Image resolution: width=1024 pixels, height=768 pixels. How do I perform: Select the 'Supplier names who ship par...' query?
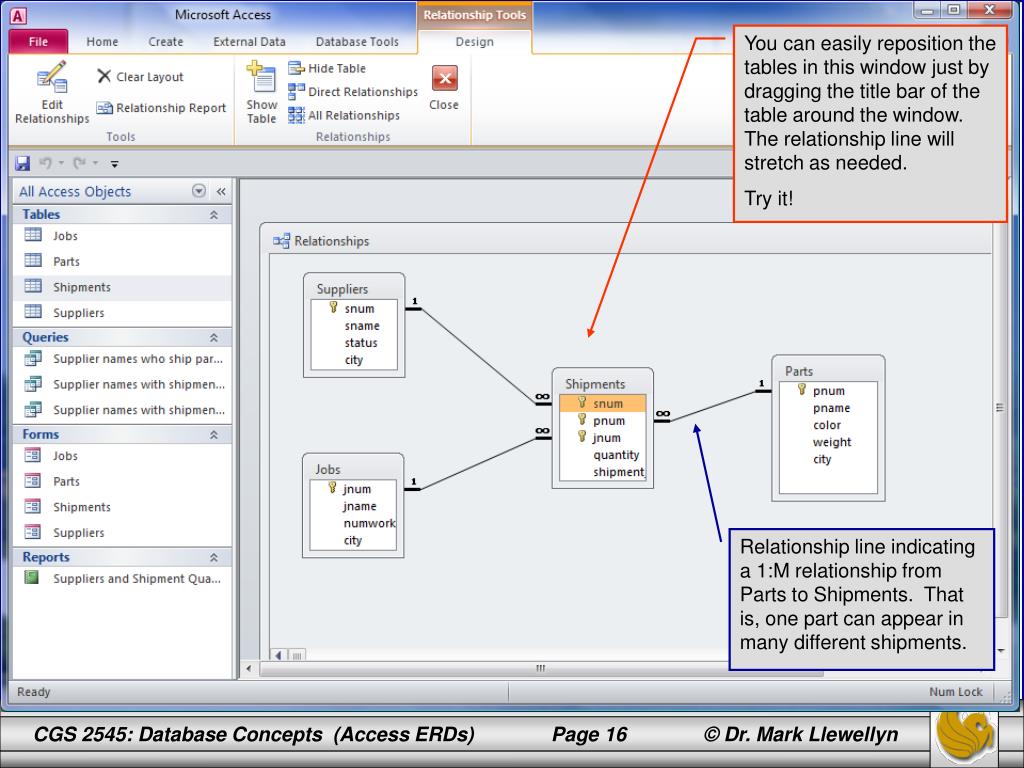point(122,359)
